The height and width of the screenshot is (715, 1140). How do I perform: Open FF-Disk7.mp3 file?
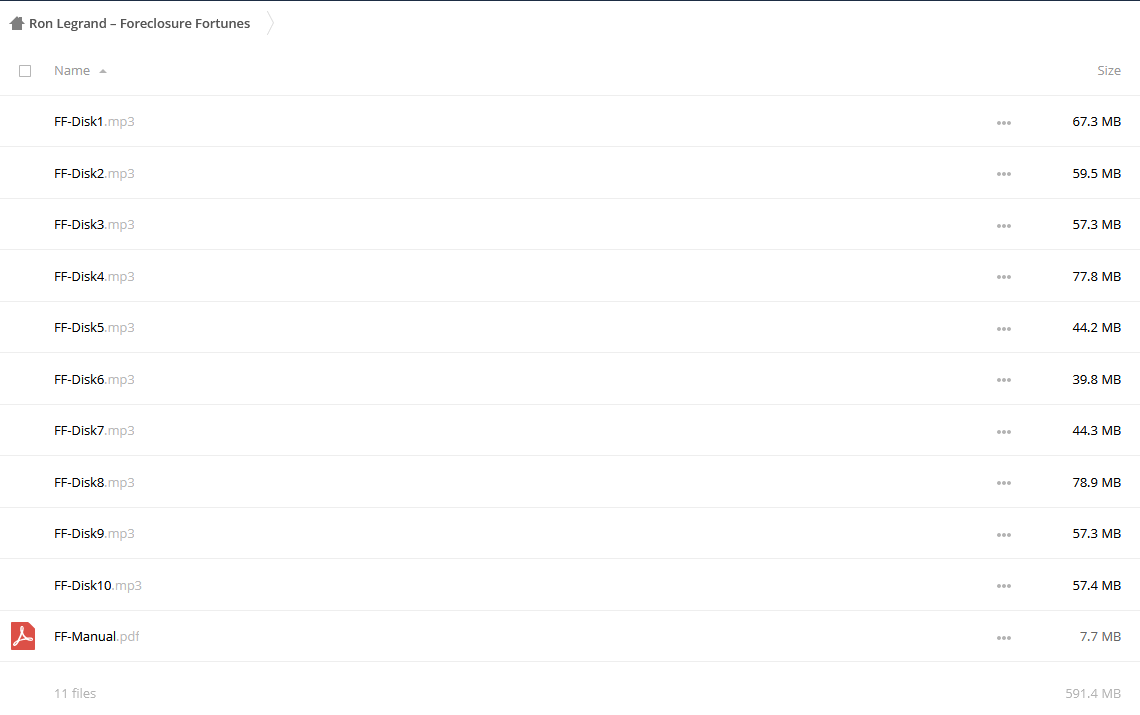click(94, 431)
